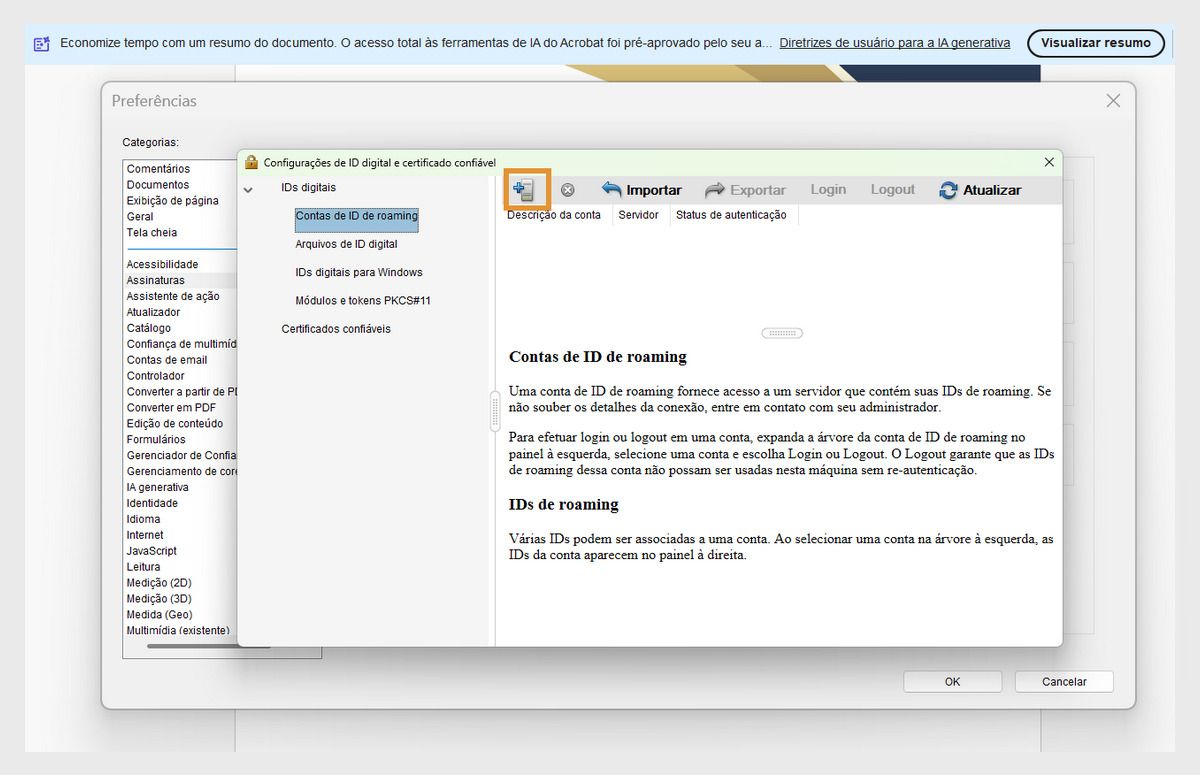Close the Configurações de ID digital dialog
Screen dimensions: 1200x775
[x=1049, y=162]
